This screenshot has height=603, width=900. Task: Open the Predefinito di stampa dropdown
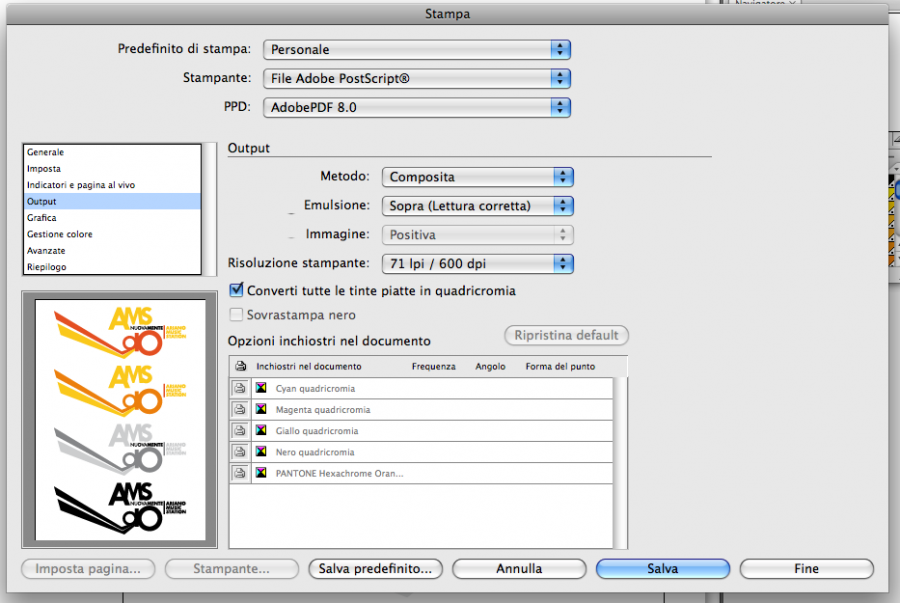tap(417, 49)
